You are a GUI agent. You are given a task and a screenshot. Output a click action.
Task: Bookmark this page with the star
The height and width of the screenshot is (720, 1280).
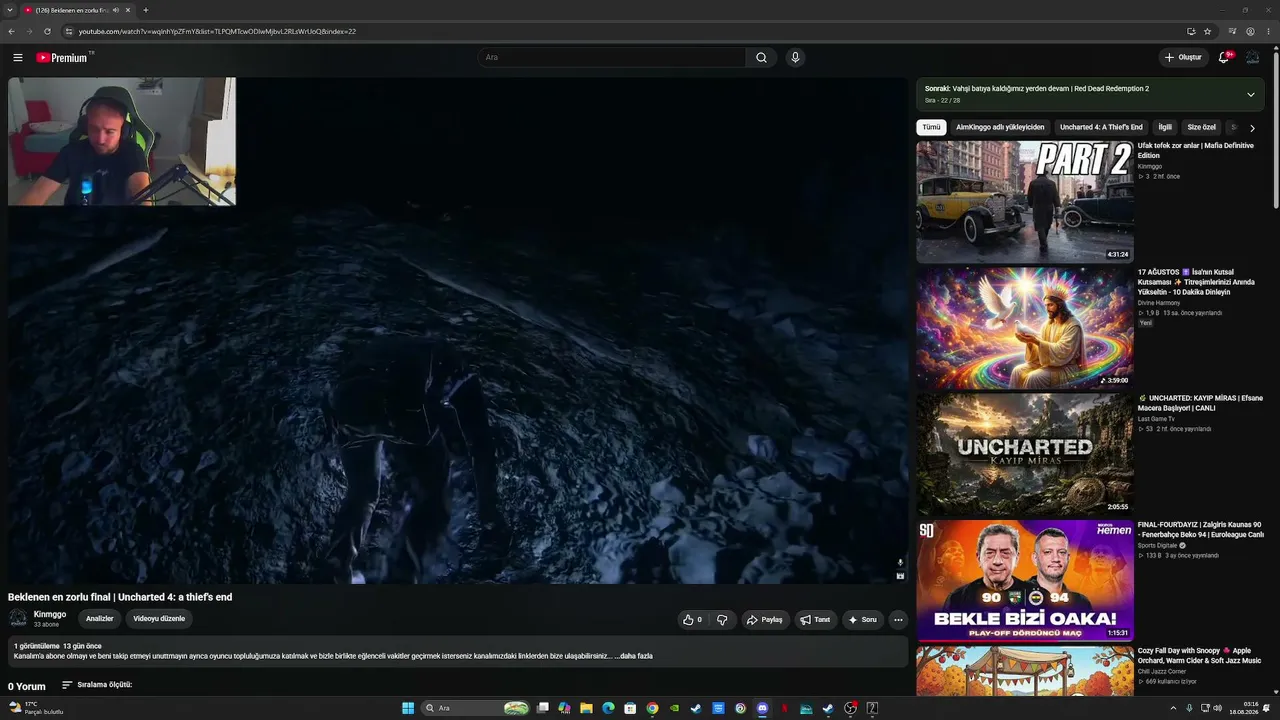click(x=1207, y=31)
